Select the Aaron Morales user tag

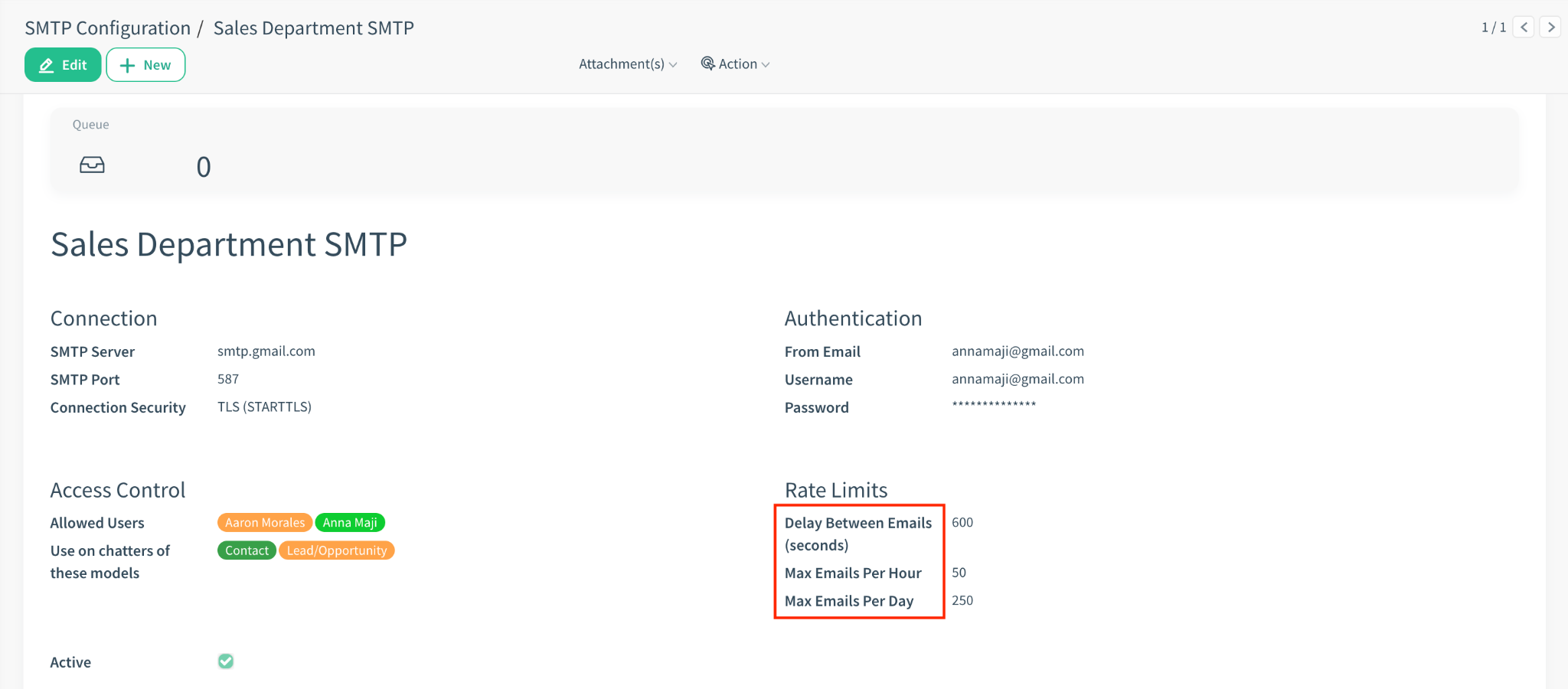pos(264,522)
